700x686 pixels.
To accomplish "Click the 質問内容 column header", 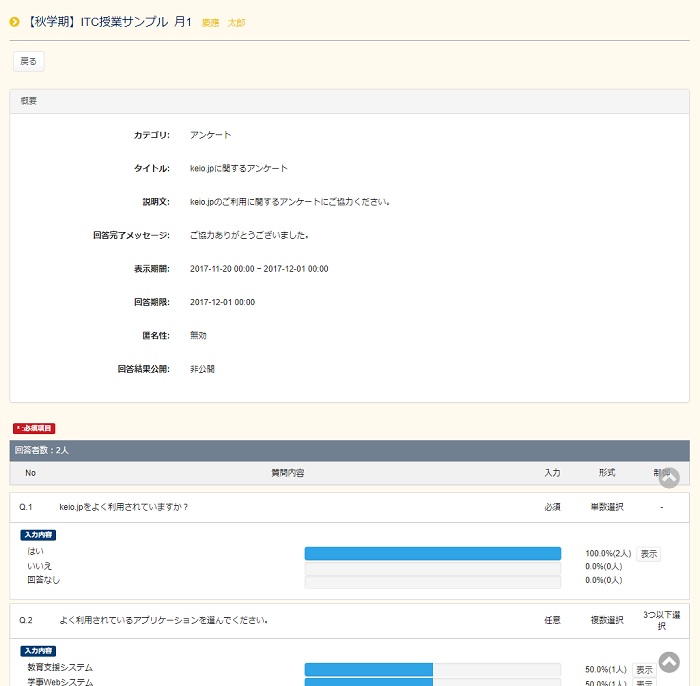I will click(288, 472).
